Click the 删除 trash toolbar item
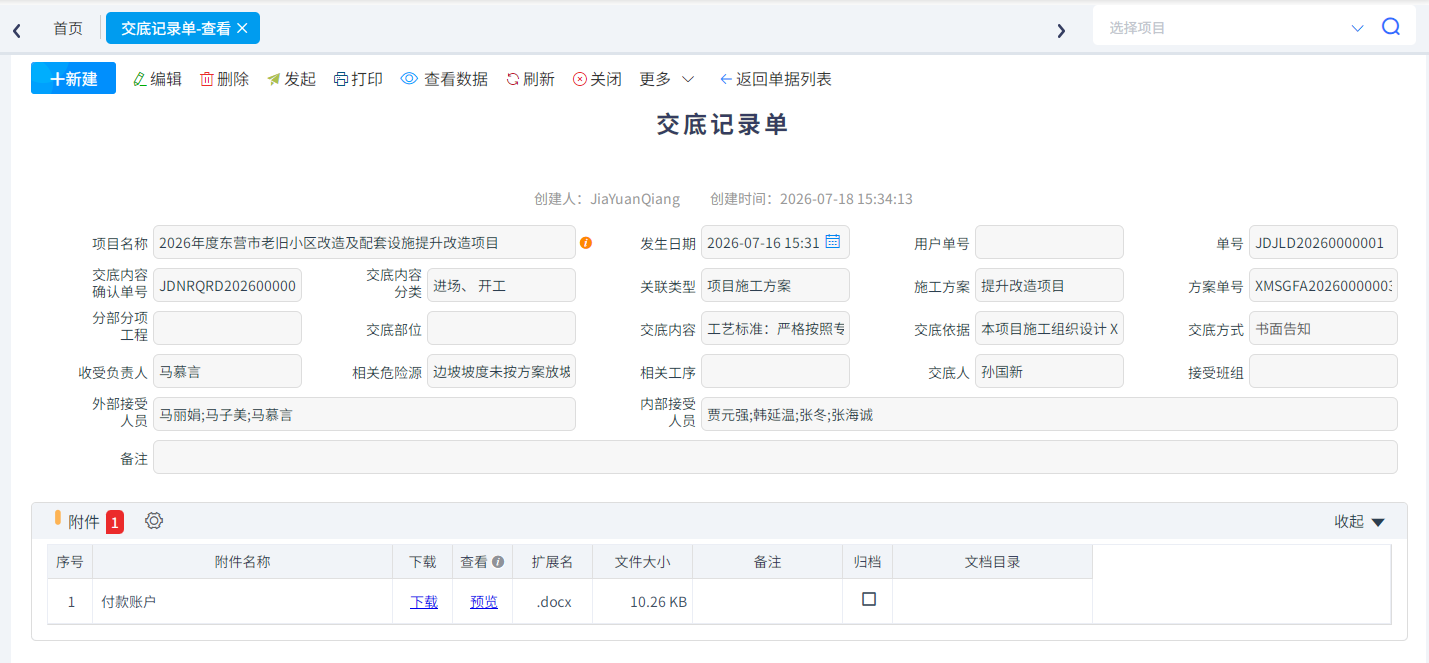 coord(224,79)
